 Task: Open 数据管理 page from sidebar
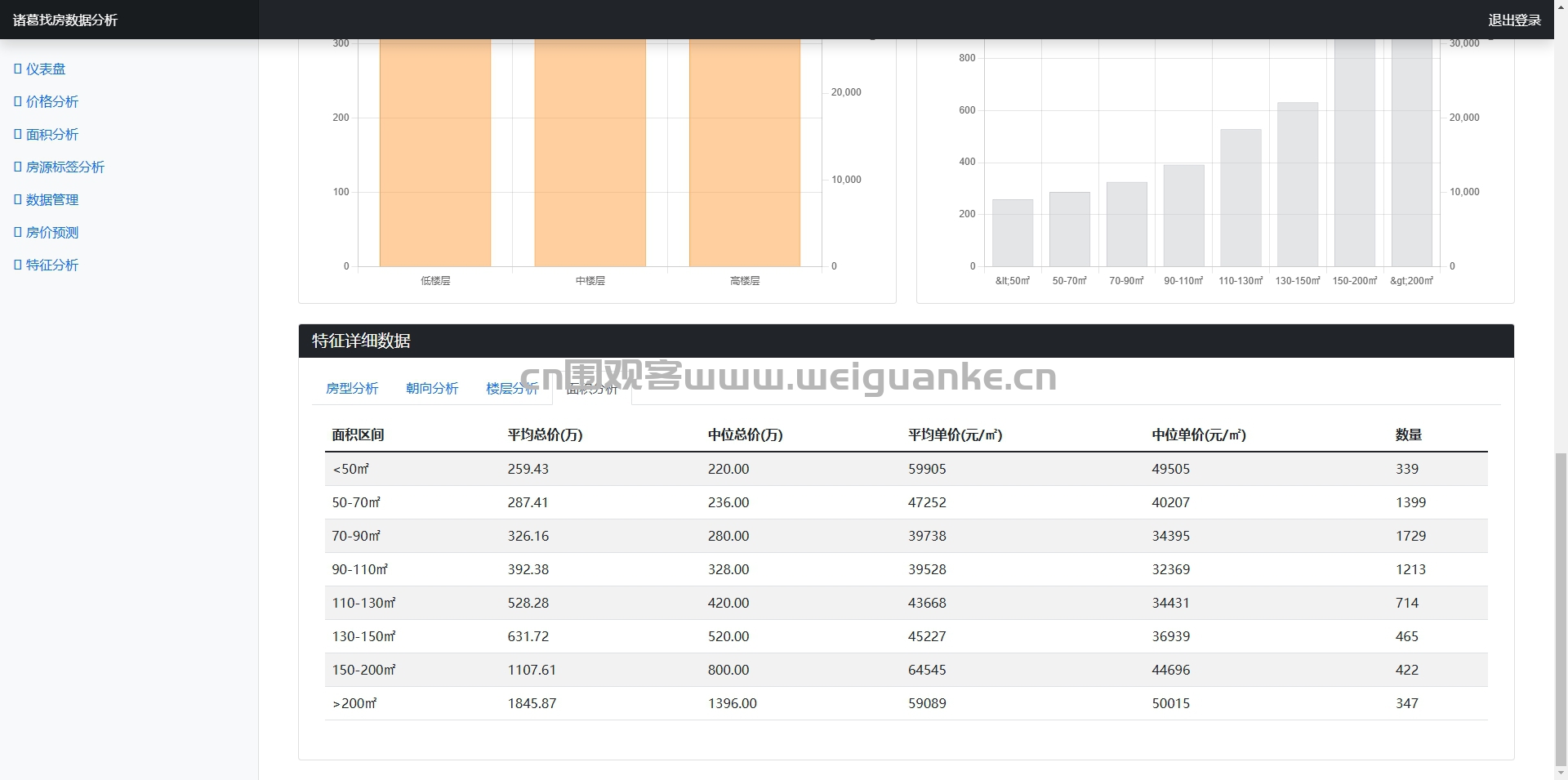point(46,200)
